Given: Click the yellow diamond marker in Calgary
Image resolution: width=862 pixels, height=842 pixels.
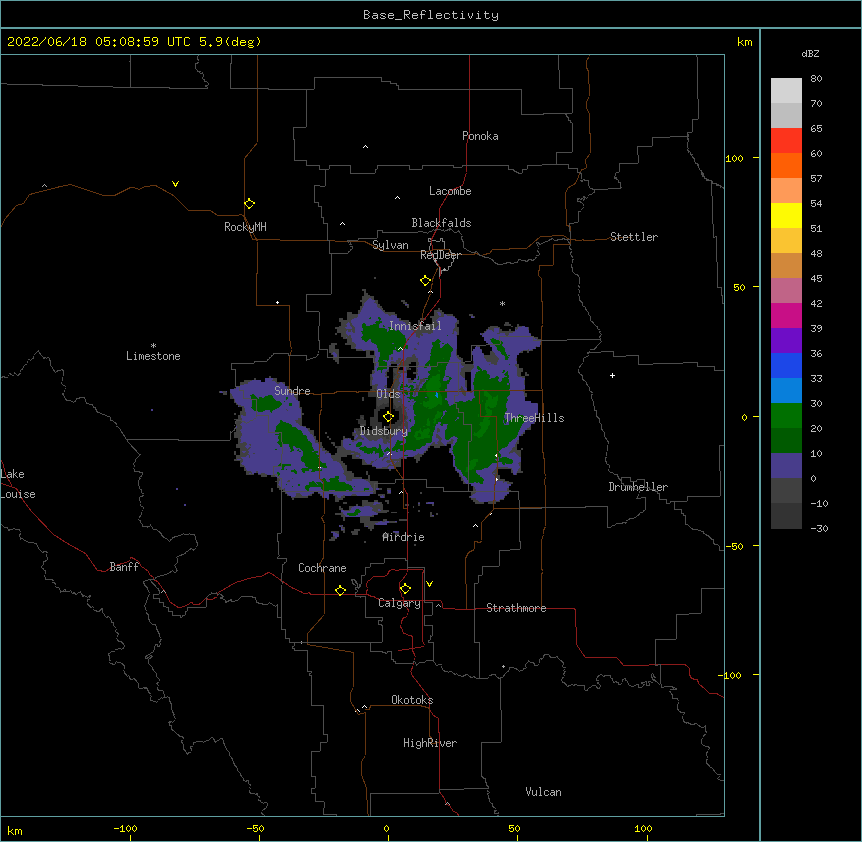Looking at the screenshot, I should (x=405, y=589).
